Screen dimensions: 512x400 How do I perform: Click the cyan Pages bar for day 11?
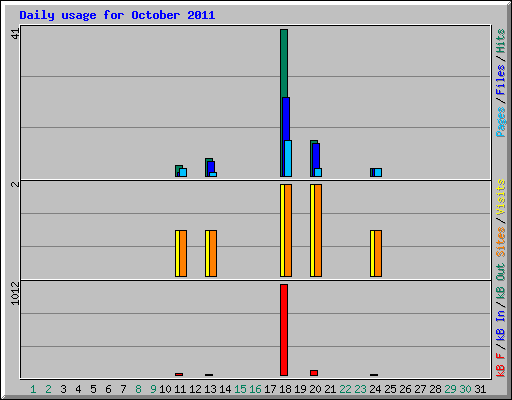tap(183, 172)
